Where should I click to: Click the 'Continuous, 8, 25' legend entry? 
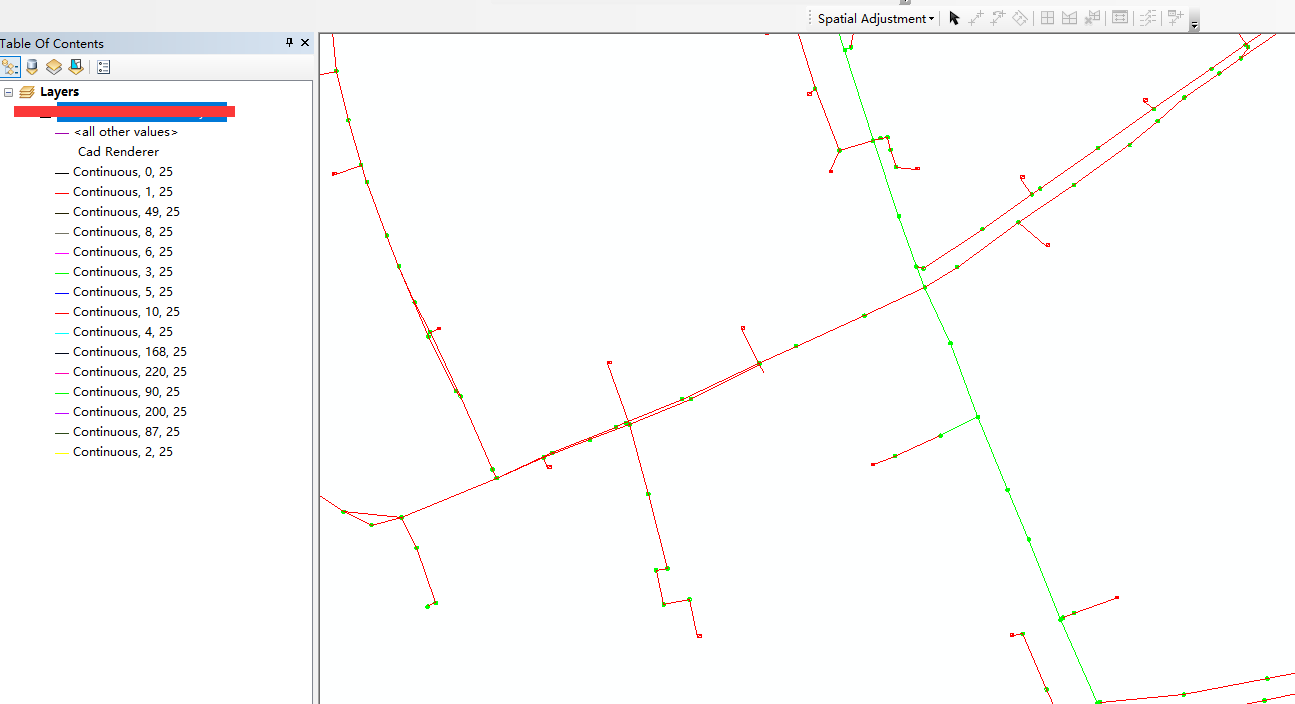click(x=123, y=232)
